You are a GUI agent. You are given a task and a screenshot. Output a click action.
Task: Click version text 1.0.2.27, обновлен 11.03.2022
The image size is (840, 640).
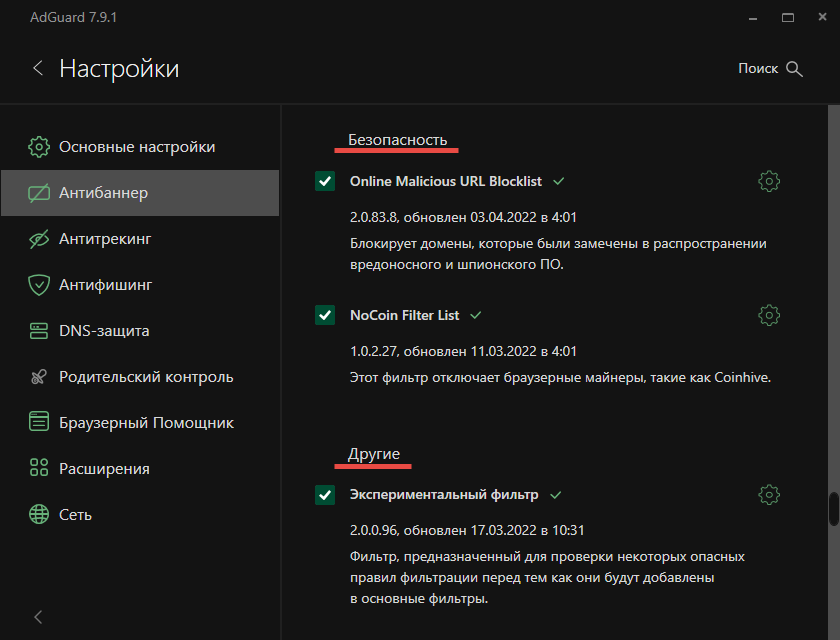[x=463, y=351]
